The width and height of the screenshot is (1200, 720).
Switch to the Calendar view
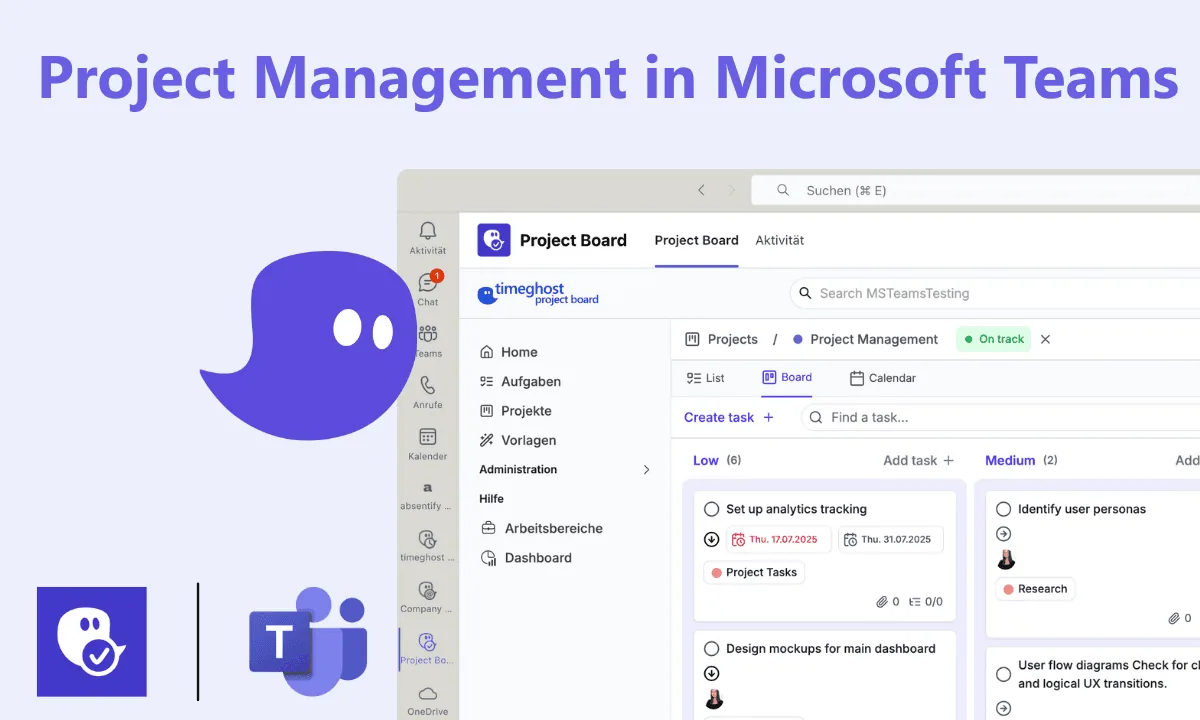(883, 378)
